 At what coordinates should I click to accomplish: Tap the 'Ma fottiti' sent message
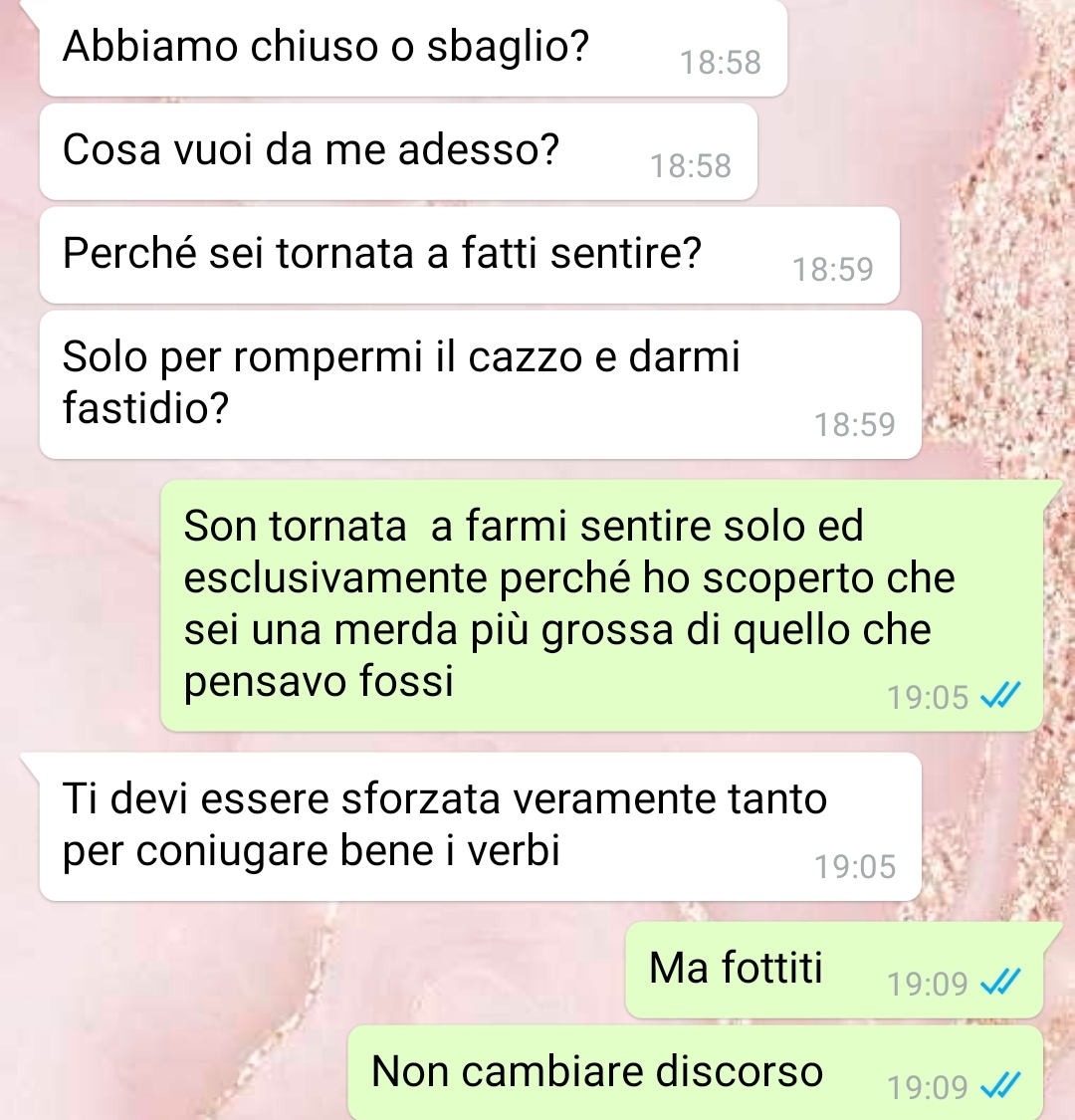pyautogui.click(x=833, y=970)
